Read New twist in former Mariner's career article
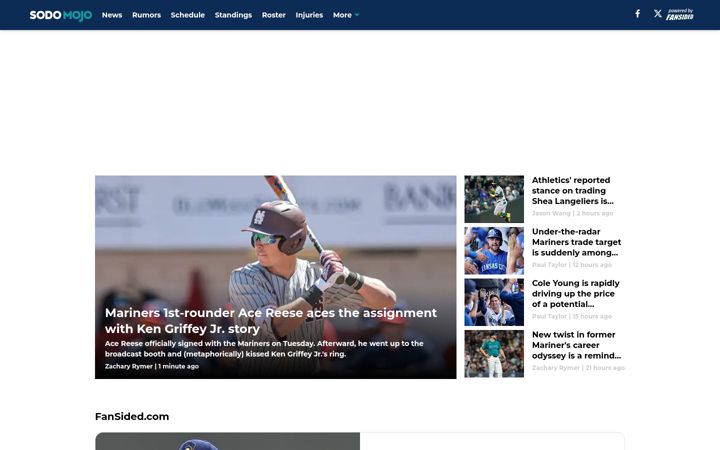Image resolution: width=720 pixels, height=450 pixels. [x=576, y=345]
